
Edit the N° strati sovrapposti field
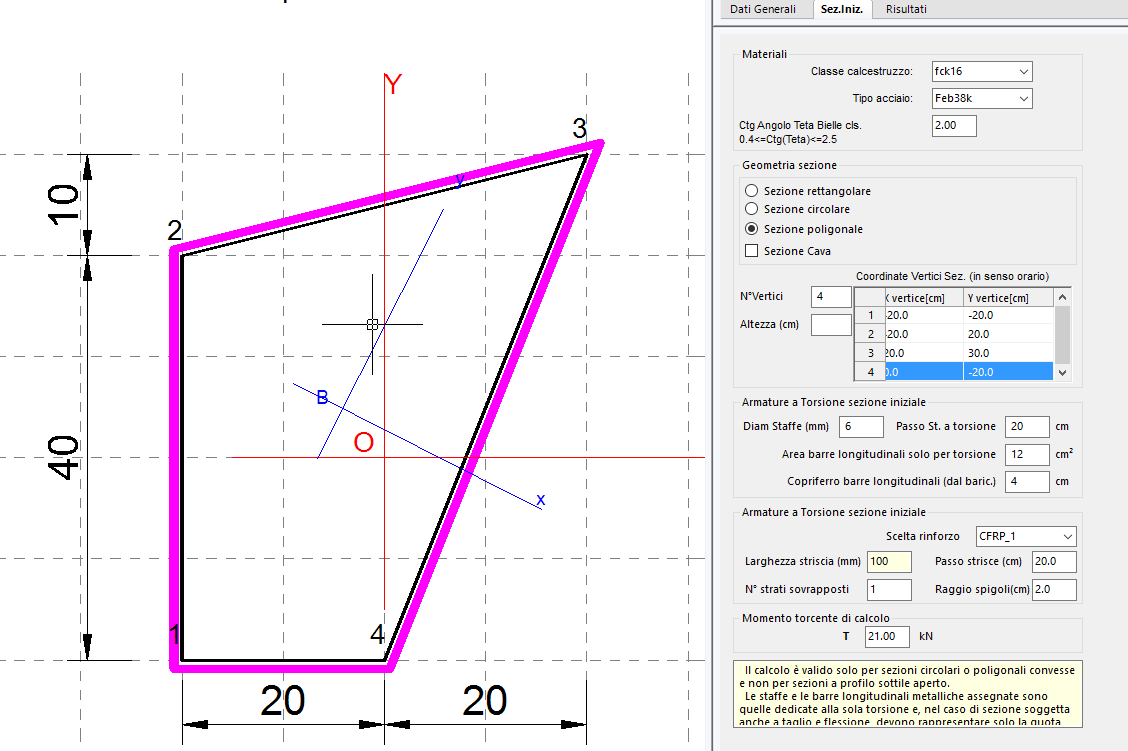tap(889, 590)
